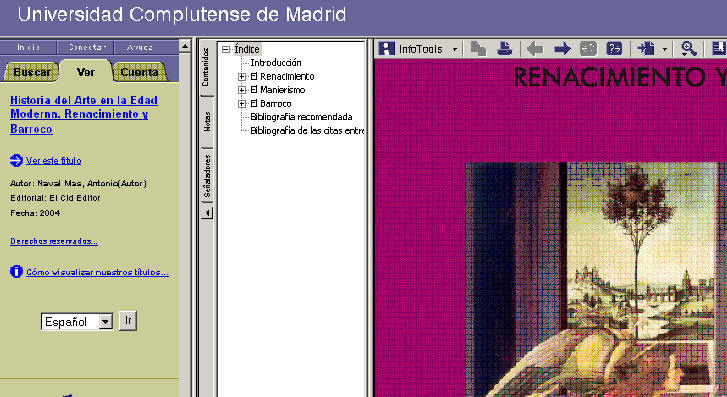
Task: Click the go-to-page question mark icon
Action: [614, 48]
